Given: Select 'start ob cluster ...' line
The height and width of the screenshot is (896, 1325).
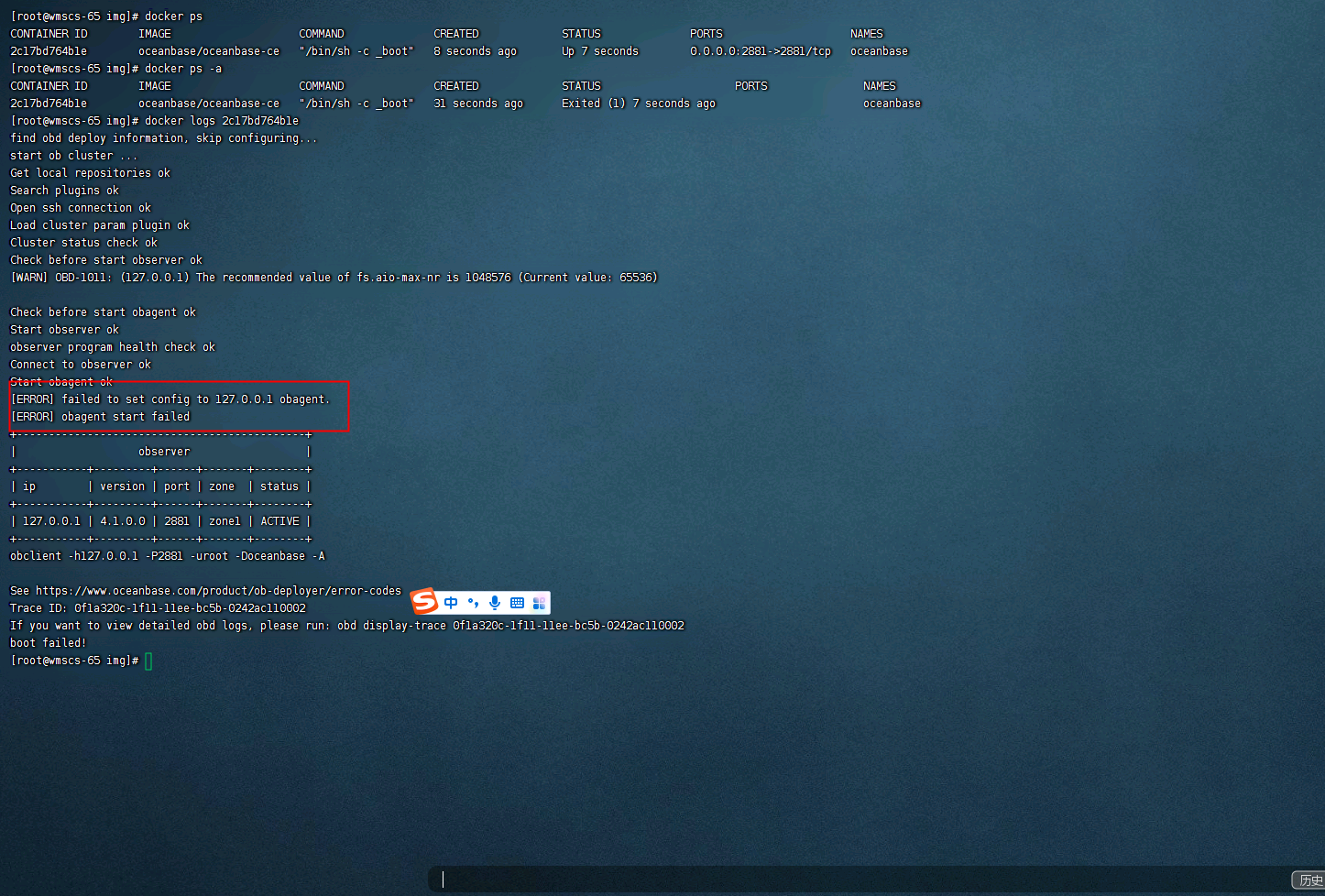Looking at the screenshot, I should pyautogui.click(x=73, y=156).
